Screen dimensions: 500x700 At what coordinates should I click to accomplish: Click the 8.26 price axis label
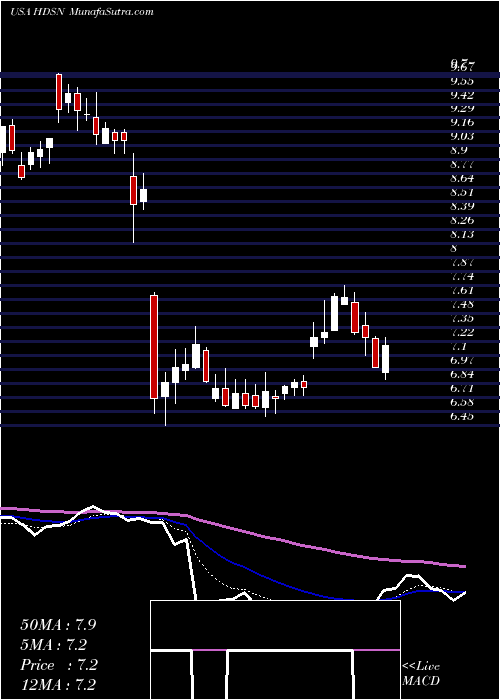coord(462,220)
